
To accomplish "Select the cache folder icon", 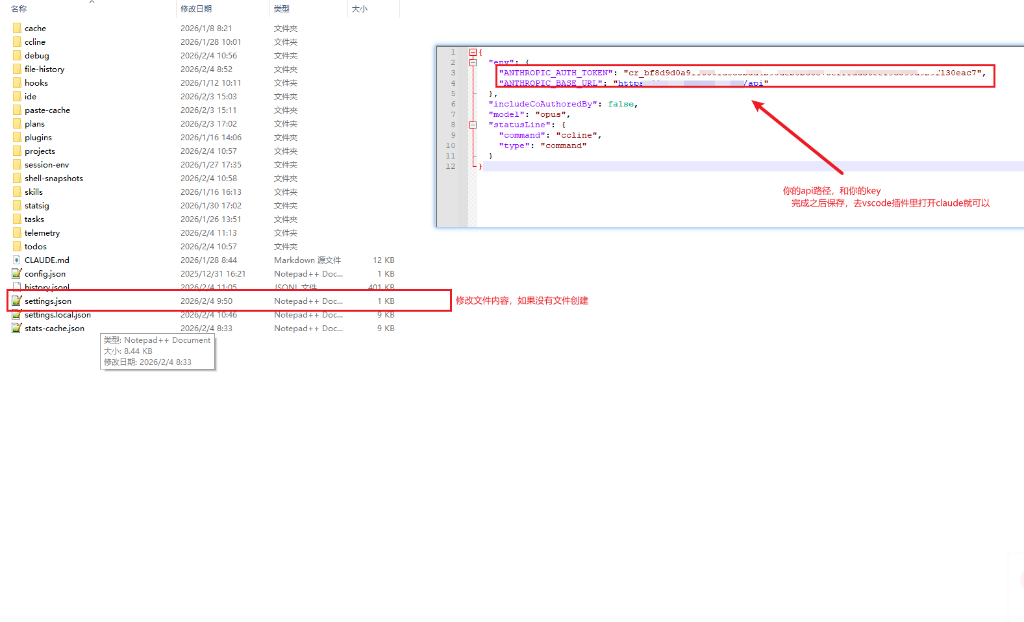I will [17, 28].
